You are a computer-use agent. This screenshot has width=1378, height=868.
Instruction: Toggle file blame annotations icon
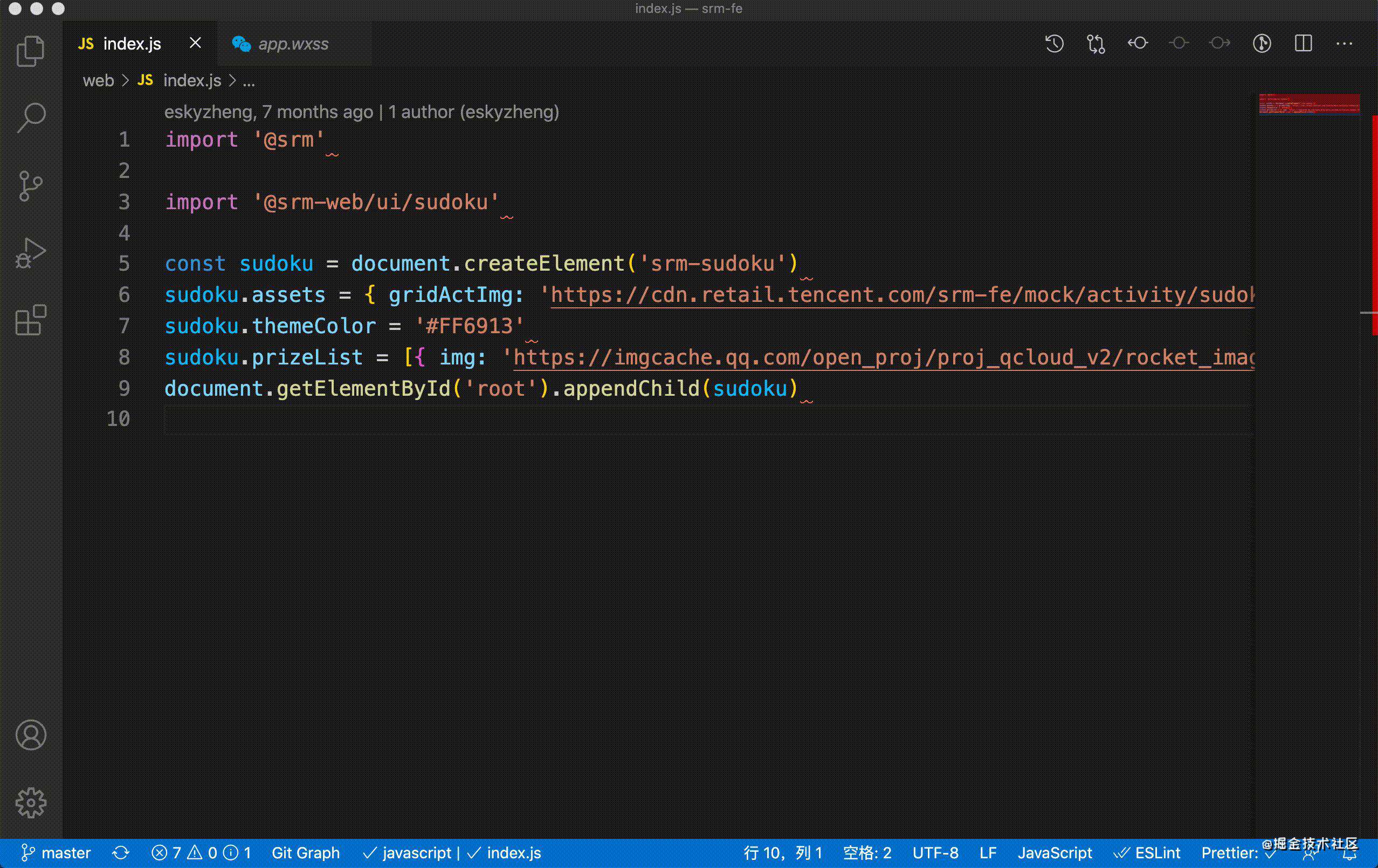[1262, 44]
